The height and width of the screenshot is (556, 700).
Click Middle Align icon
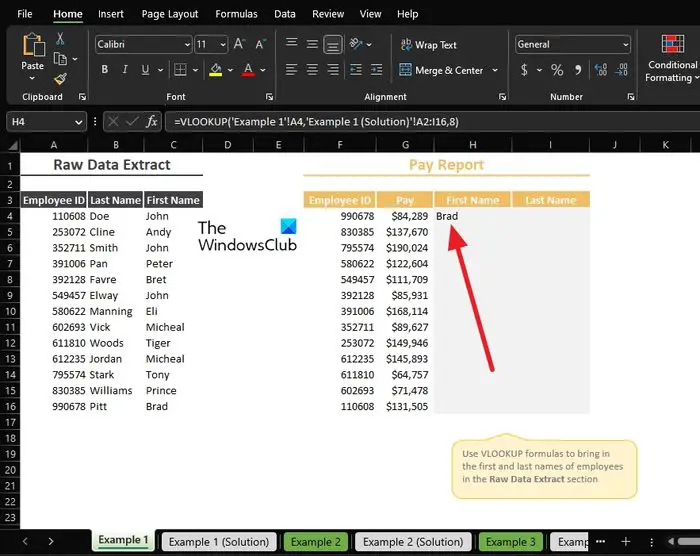click(312, 44)
